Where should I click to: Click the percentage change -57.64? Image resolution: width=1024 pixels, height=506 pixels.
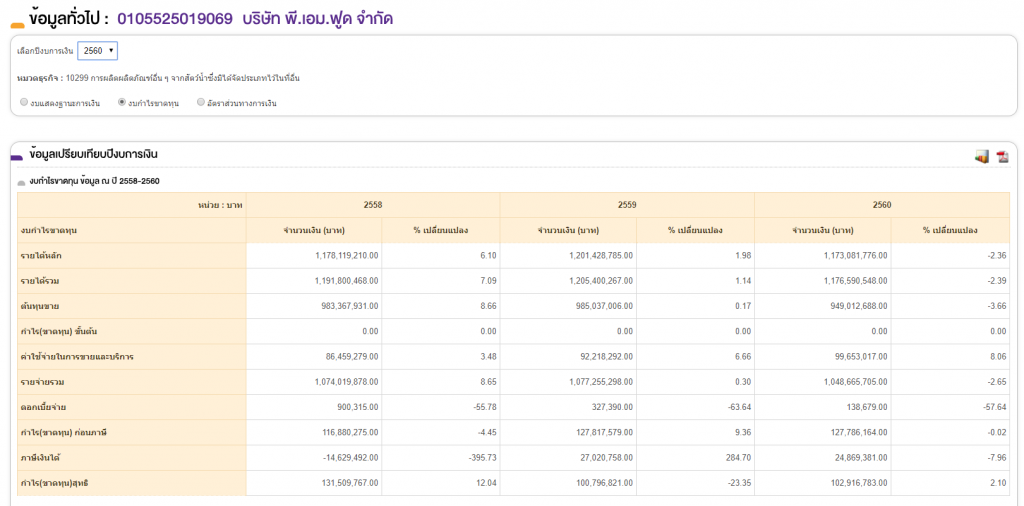995,407
